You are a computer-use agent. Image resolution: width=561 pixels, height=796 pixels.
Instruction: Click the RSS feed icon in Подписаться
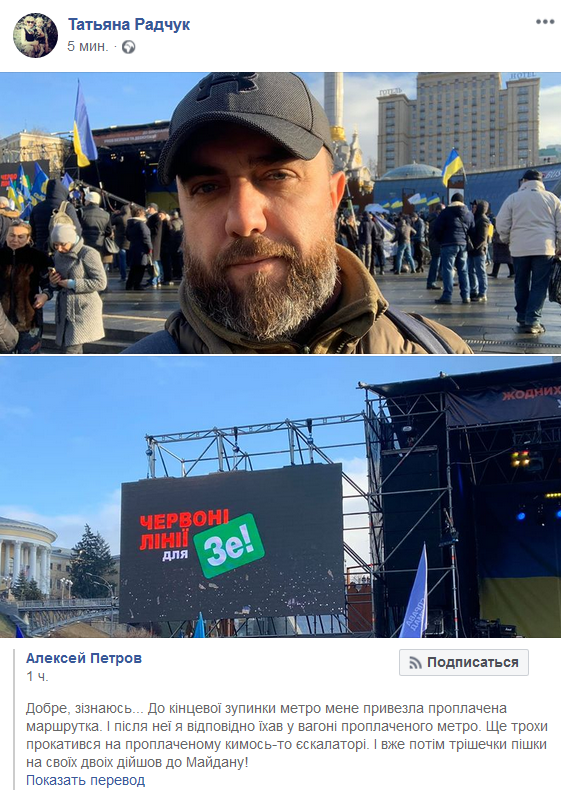pyautogui.click(x=415, y=662)
